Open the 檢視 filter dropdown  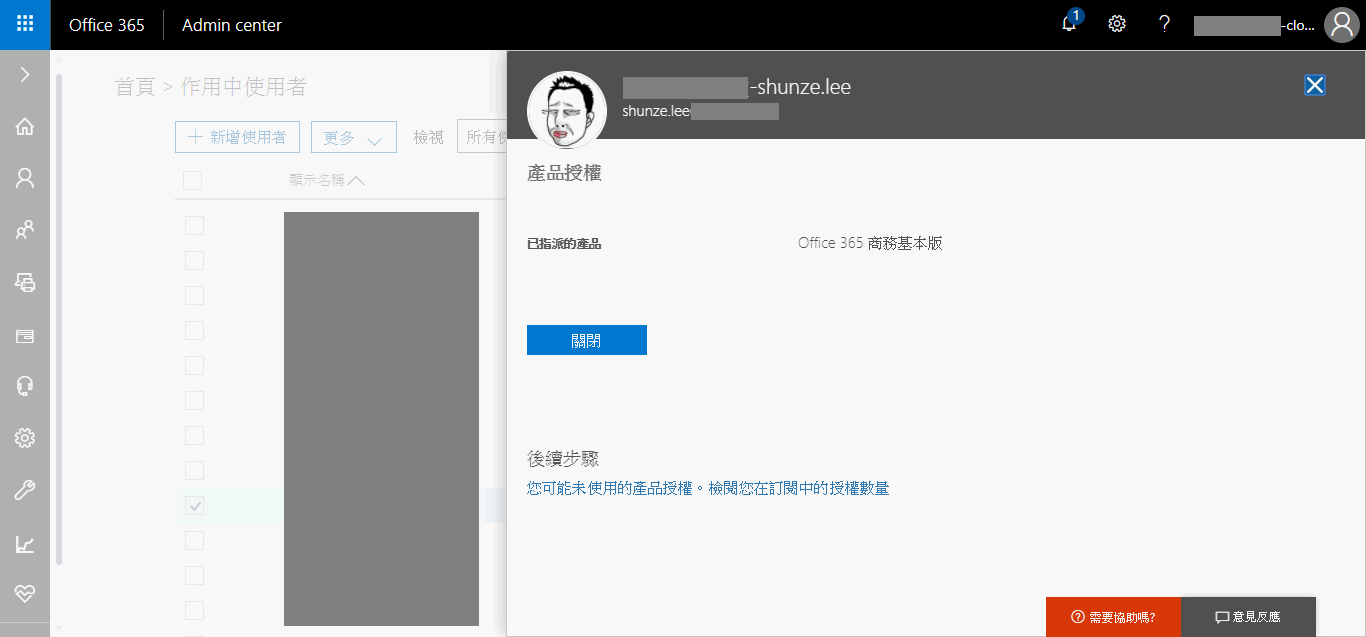point(482,137)
